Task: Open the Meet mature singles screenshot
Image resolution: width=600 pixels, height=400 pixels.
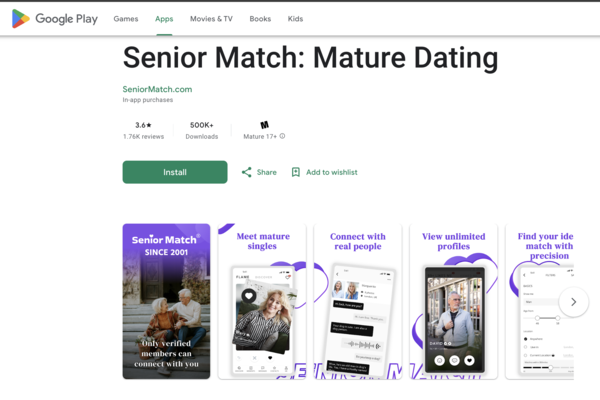Action: point(262,301)
